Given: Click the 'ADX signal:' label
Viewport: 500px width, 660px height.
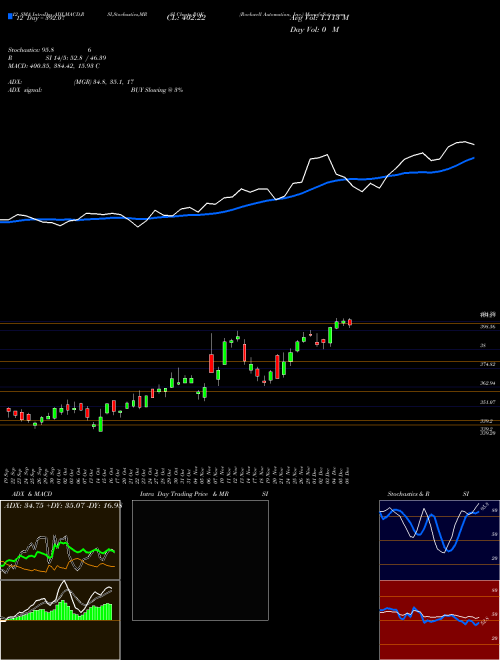Looking at the screenshot, I should click(x=25, y=90).
